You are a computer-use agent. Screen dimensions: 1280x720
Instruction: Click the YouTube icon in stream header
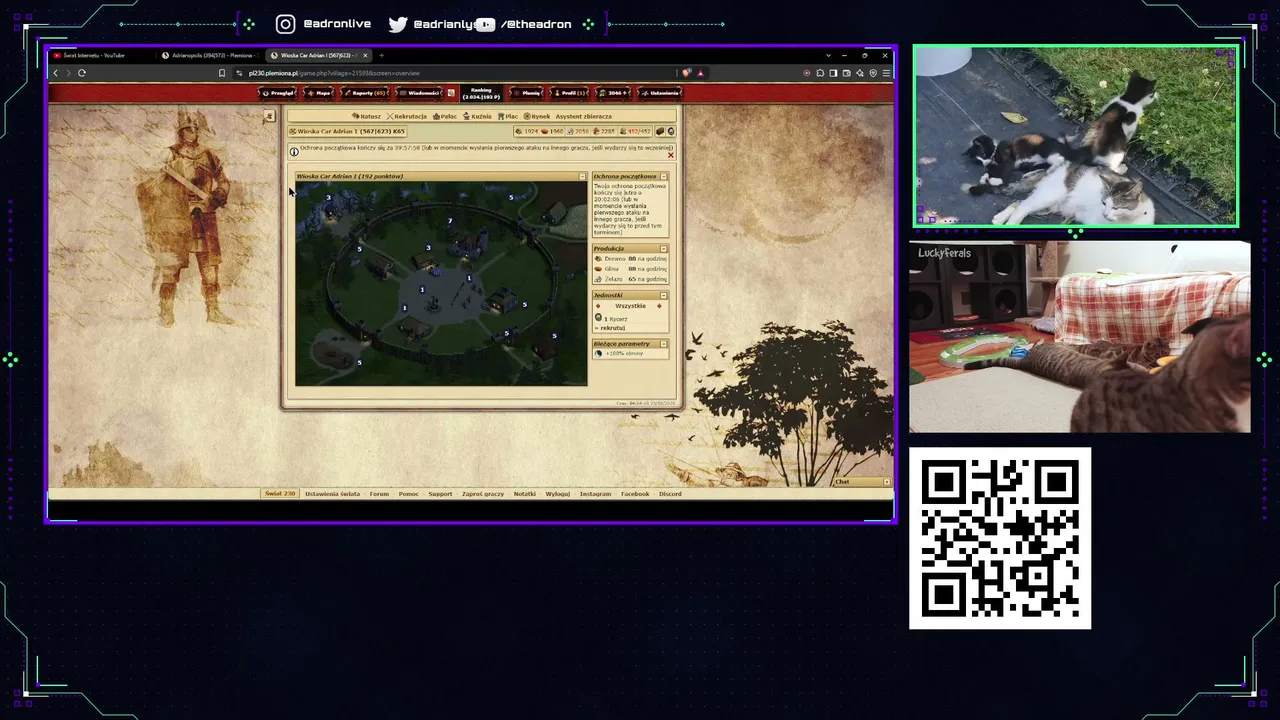(x=485, y=24)
